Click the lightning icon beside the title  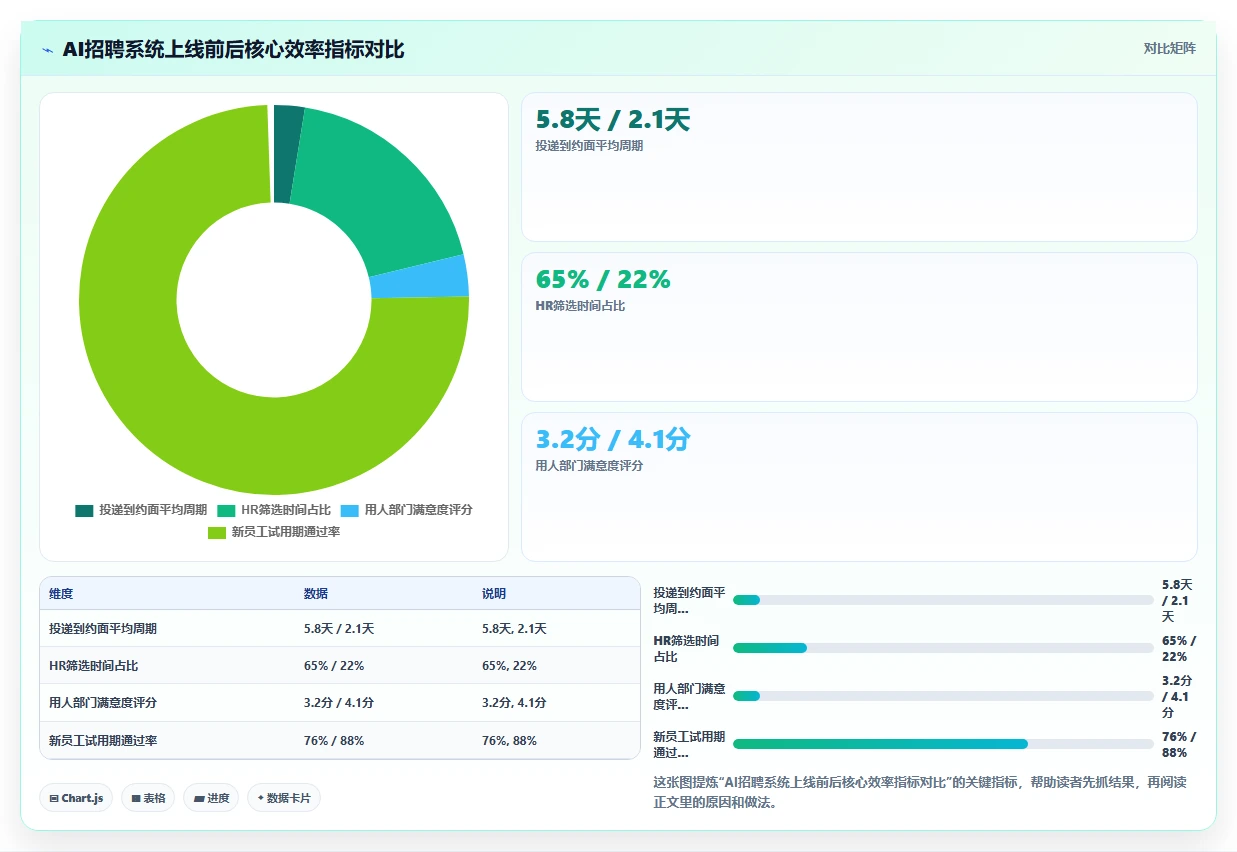tap(47, 50)
